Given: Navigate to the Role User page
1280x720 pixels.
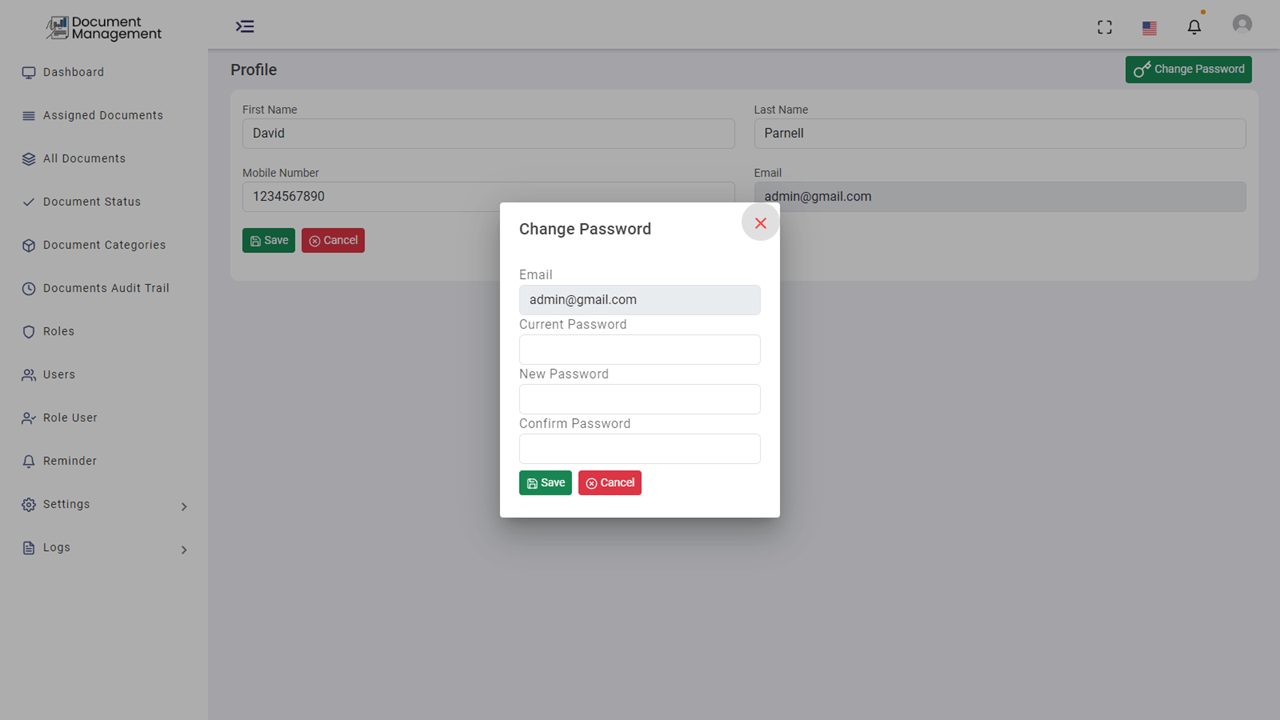Looking at the screenshot, I should (x=72, y=417).
